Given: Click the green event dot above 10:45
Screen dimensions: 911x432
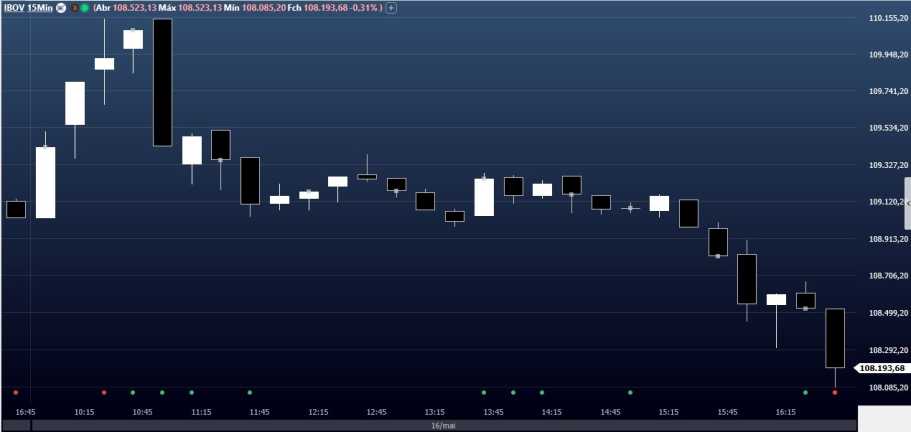Looking at the screenshot, I should 133,392.
